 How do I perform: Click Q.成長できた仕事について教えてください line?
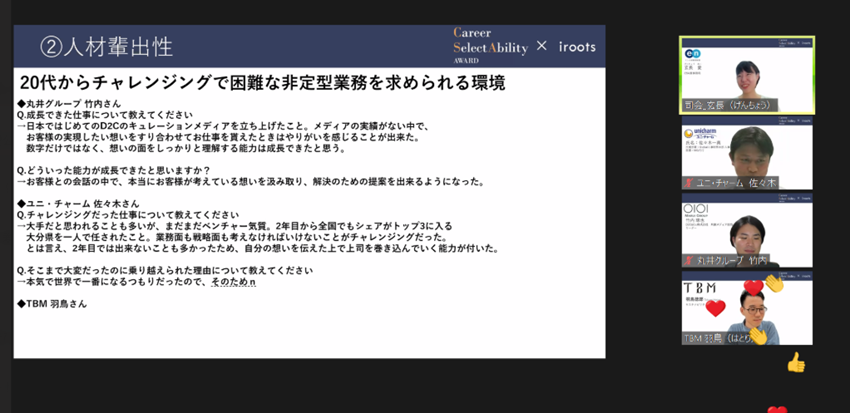(x=105, y=115)
